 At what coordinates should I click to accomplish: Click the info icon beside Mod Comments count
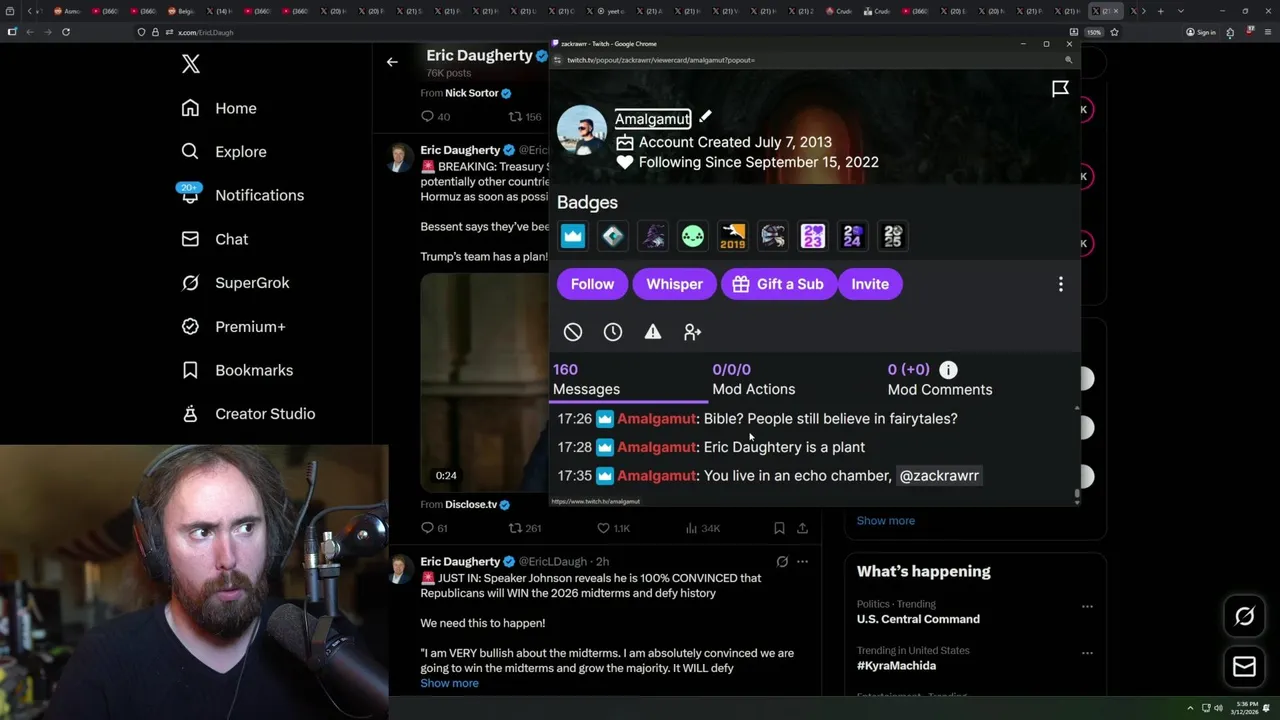948,370
